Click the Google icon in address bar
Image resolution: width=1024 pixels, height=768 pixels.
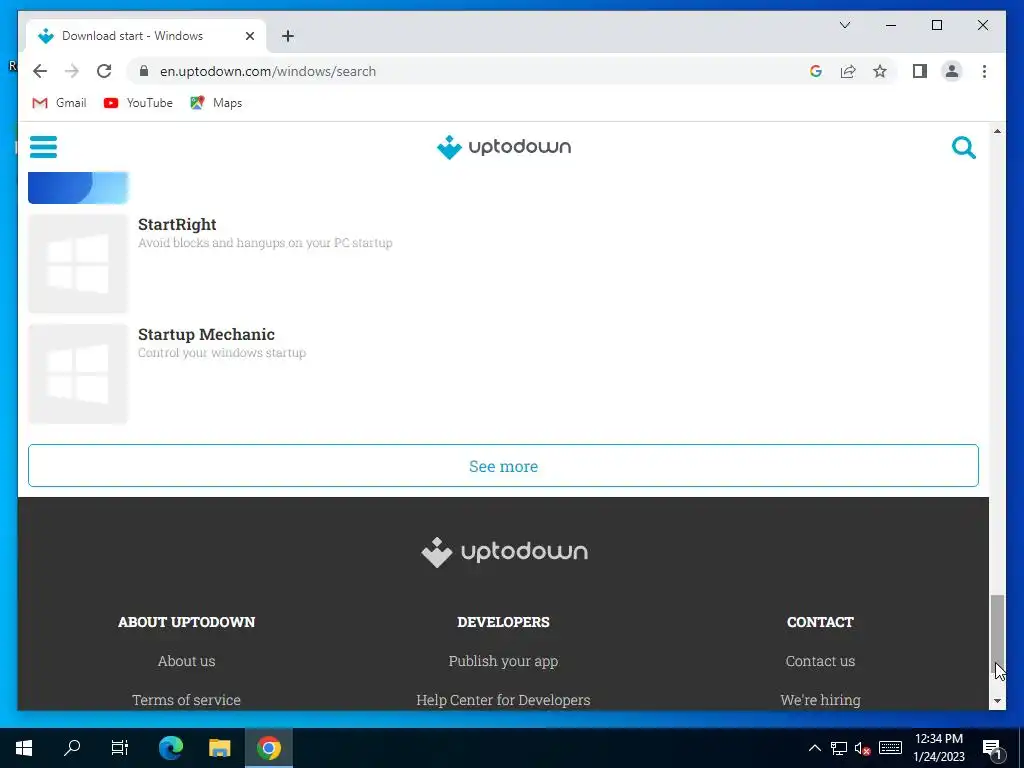click(816, 71)
